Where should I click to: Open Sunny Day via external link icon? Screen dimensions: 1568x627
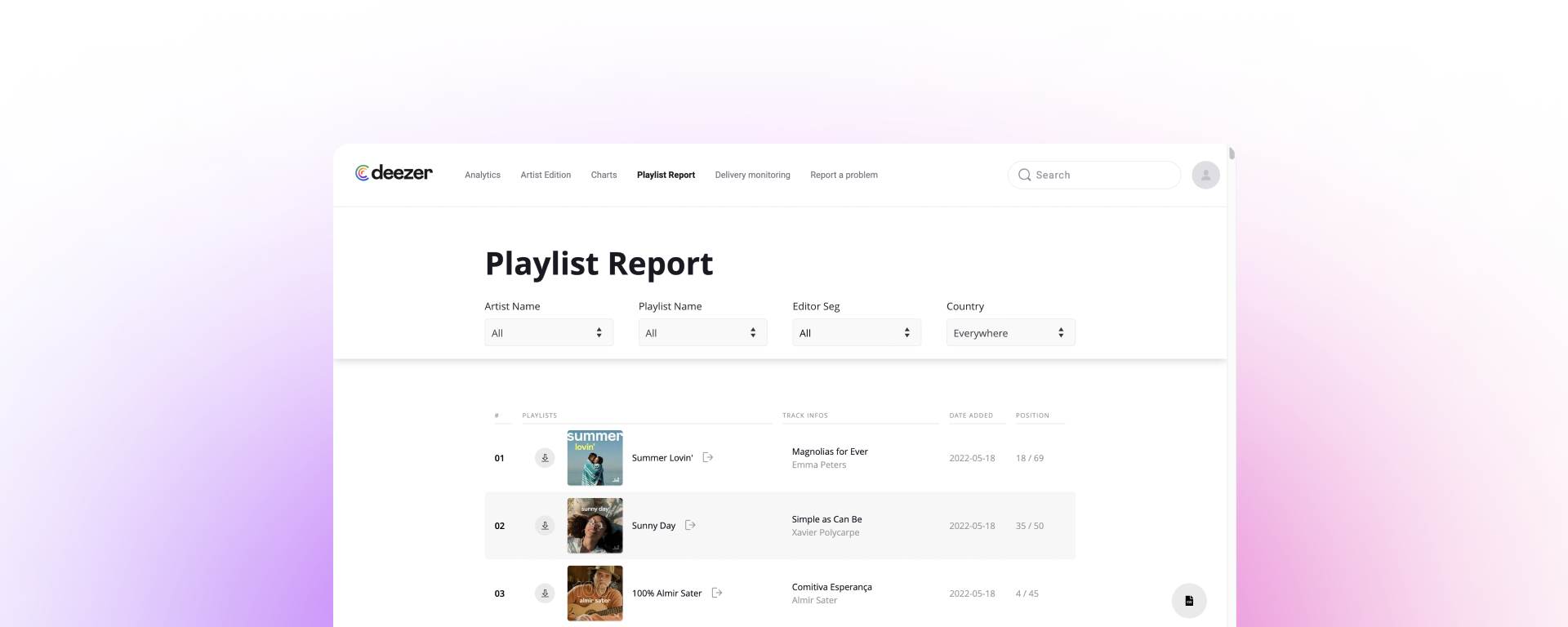click(x=690, y=525)
